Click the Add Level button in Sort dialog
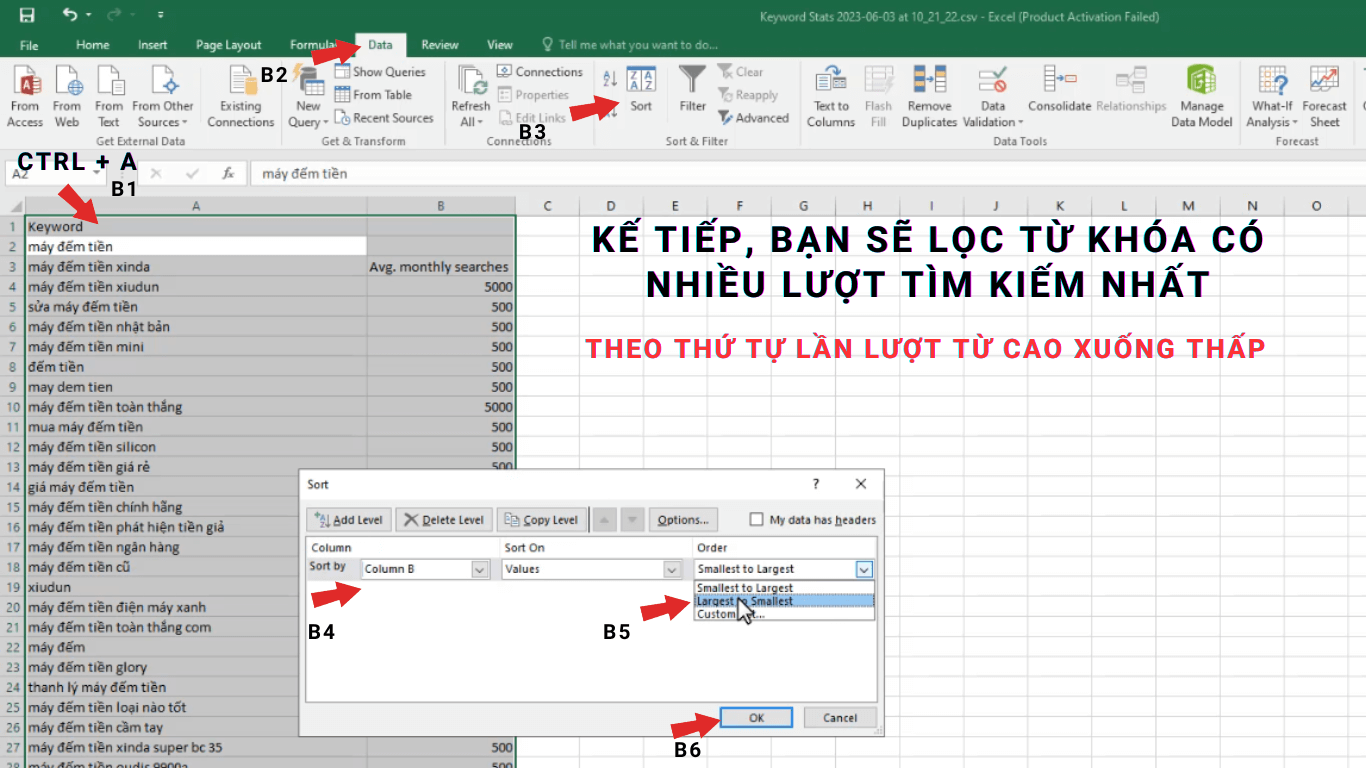 (348, 519)
